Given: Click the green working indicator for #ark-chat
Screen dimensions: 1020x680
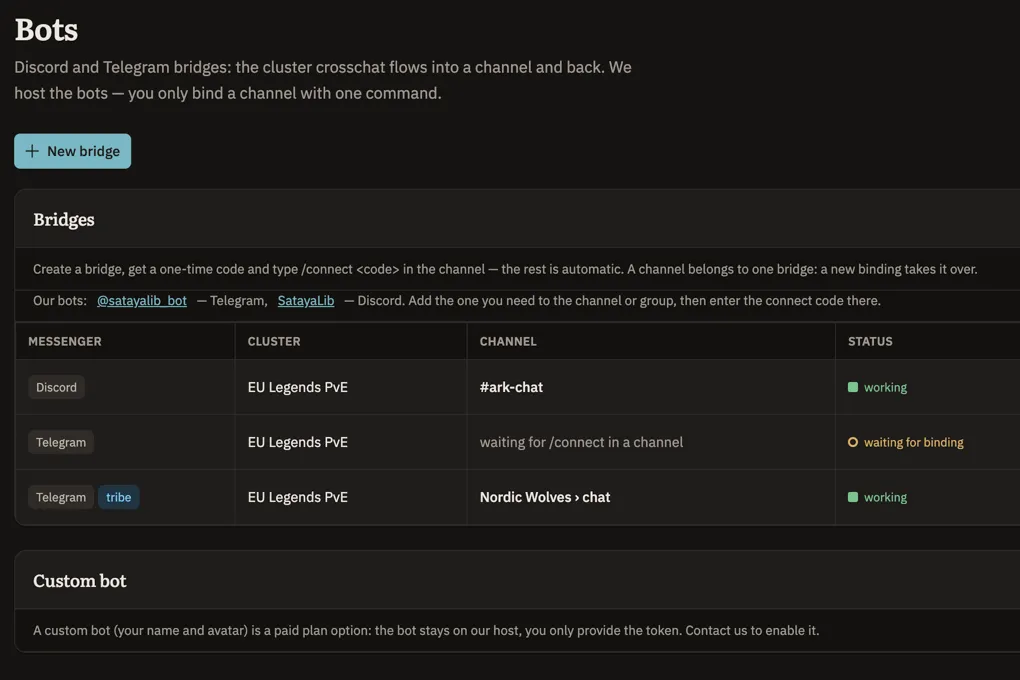Looking at the screenshot, I should 853,387.
